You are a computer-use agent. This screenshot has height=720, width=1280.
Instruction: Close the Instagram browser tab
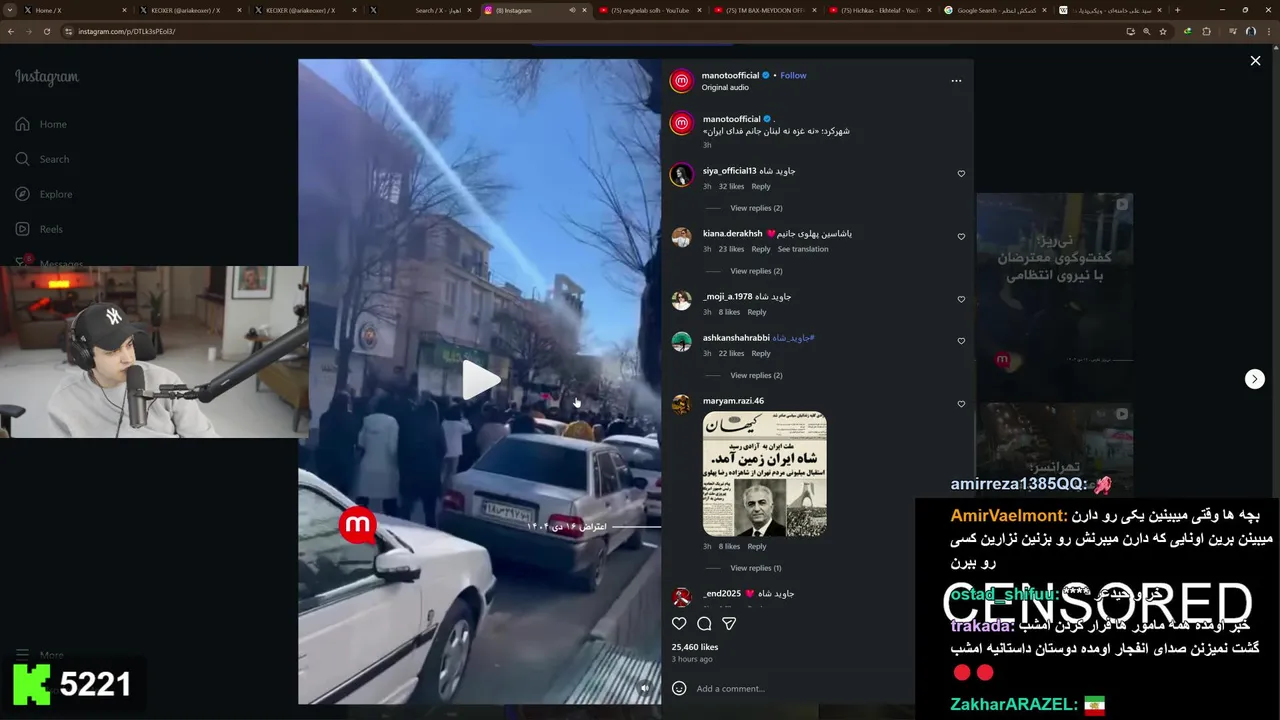tap(586, 10)
